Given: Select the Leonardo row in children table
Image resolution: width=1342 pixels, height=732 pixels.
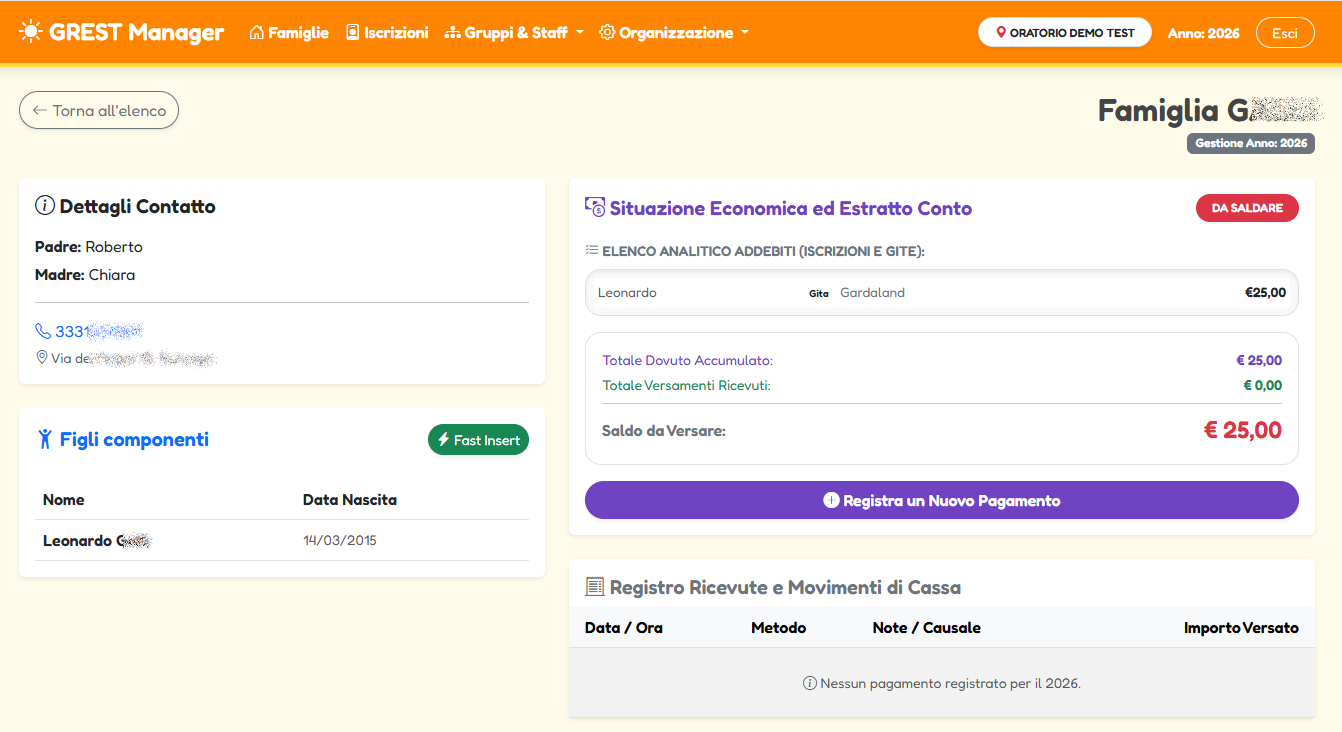Looking at the screenshot, I should 282,541.
